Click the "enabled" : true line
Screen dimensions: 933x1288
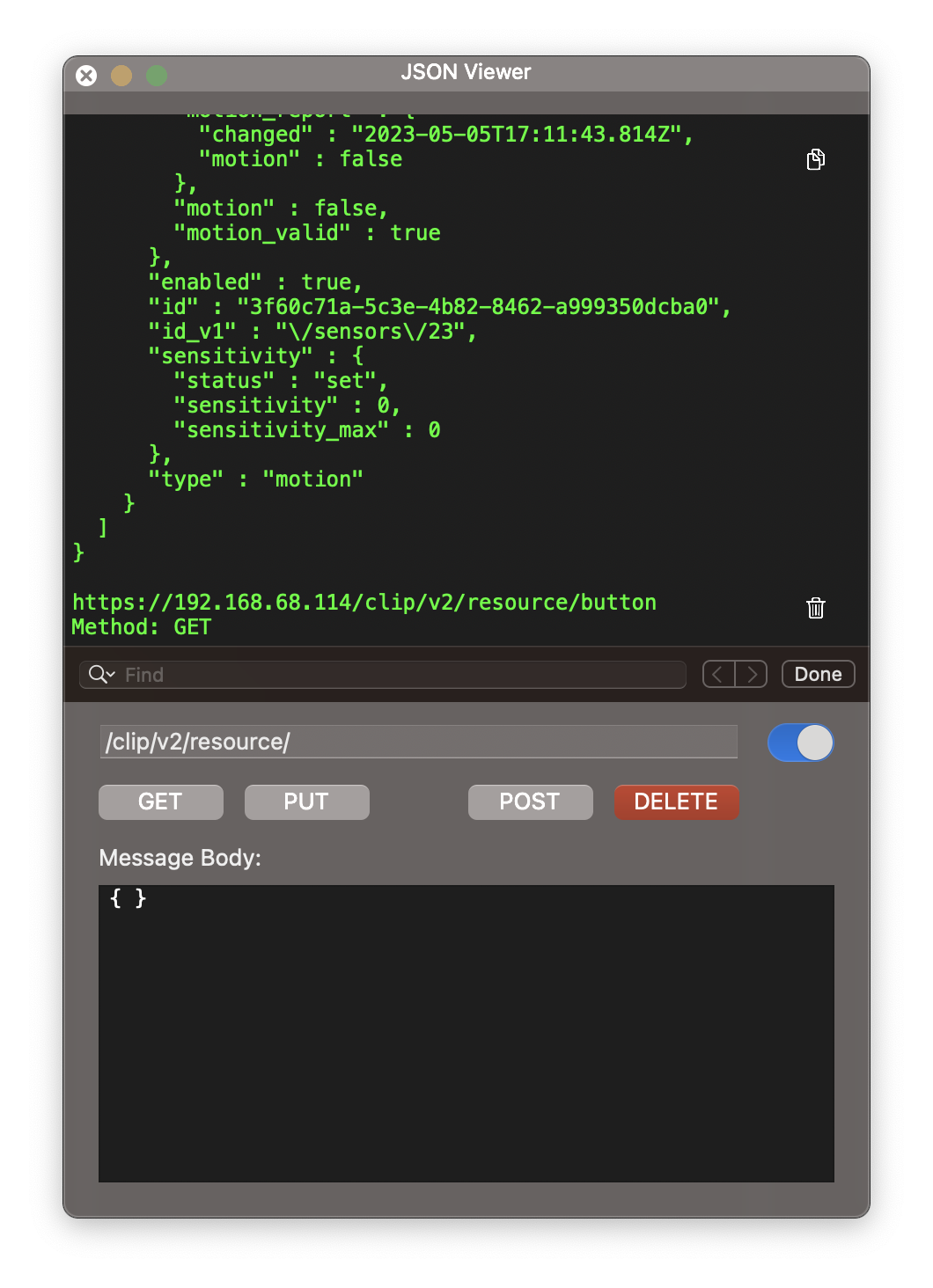coord(255,282)
